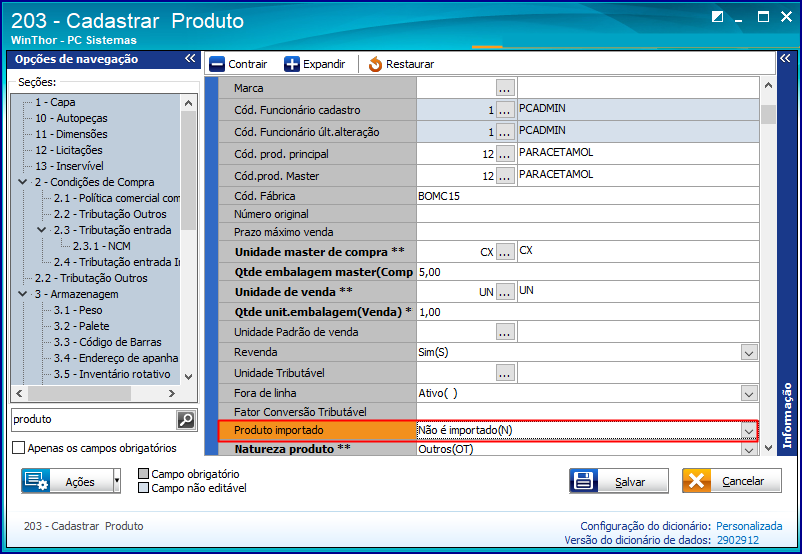Search sections with the magnifier icon
Viewport: 802px width, 554px height.
[186, 420]
